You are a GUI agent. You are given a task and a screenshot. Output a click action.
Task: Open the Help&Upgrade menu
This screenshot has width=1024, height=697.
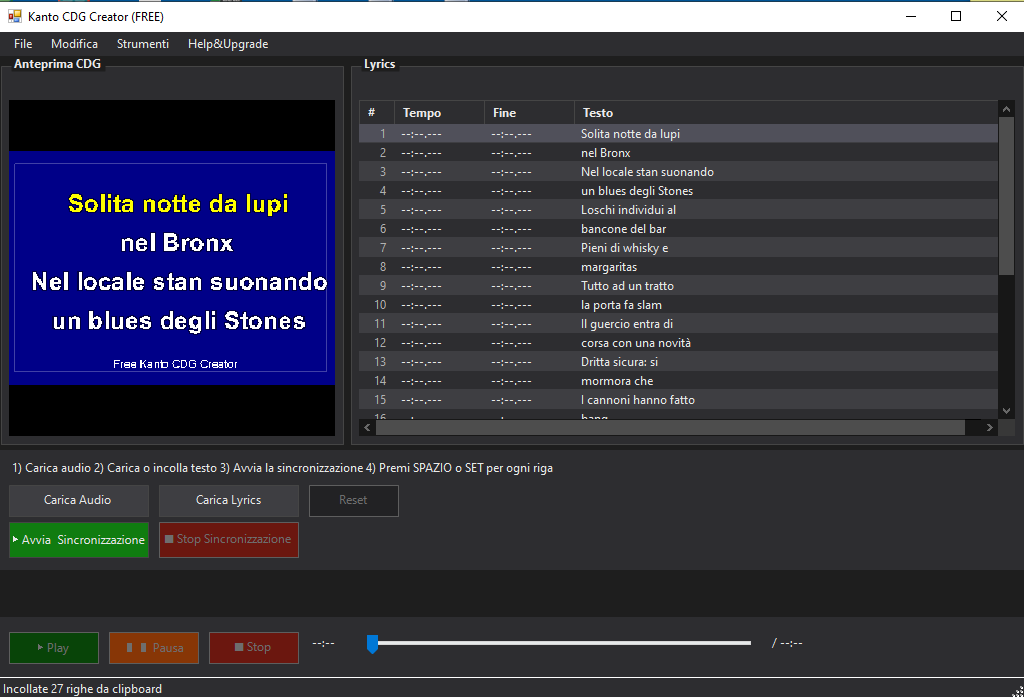(x=228, y=44)
